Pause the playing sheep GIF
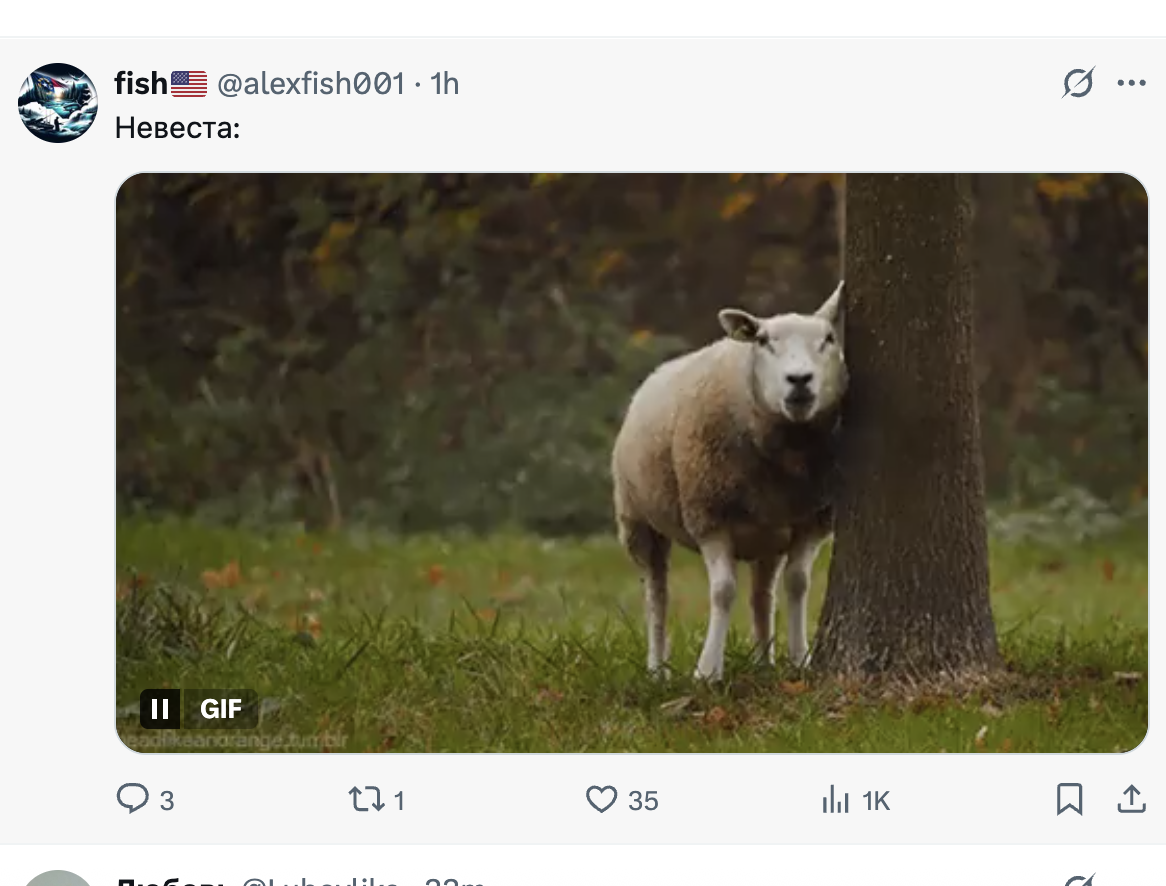This screenshot has width=1166, height=886. coord(160,709)
